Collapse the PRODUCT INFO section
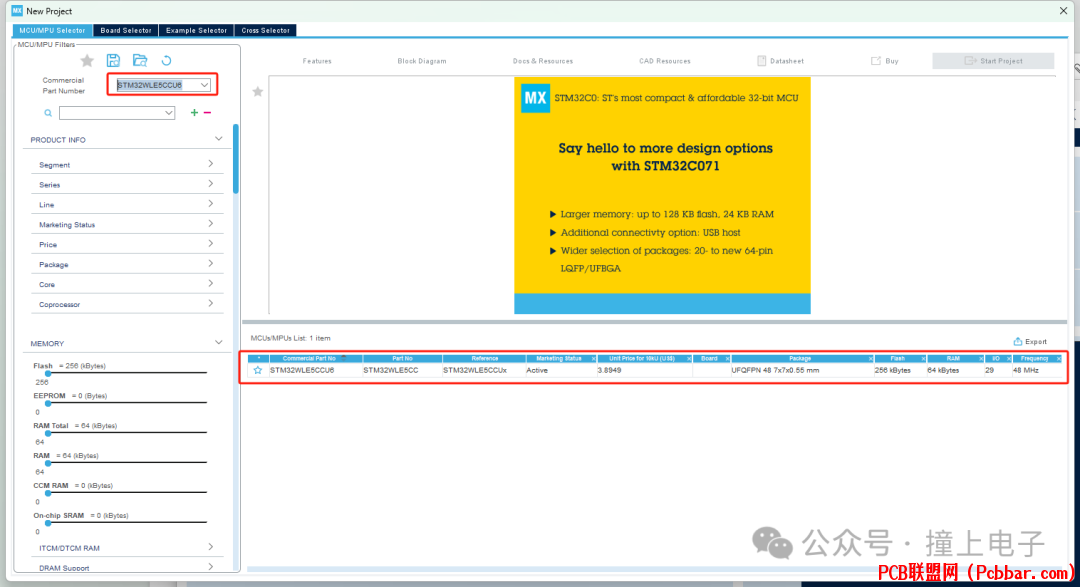The width and height of the screenshot is (1080, 587). point(218,139)
